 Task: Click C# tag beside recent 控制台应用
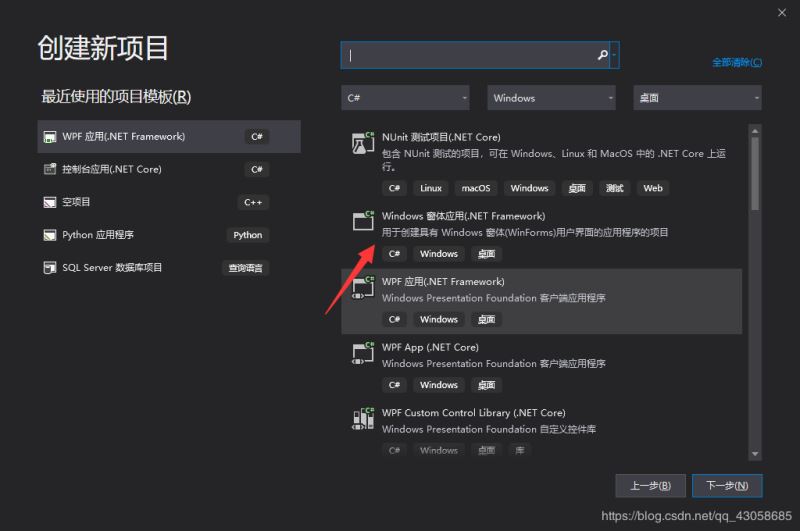click(257, 169)
